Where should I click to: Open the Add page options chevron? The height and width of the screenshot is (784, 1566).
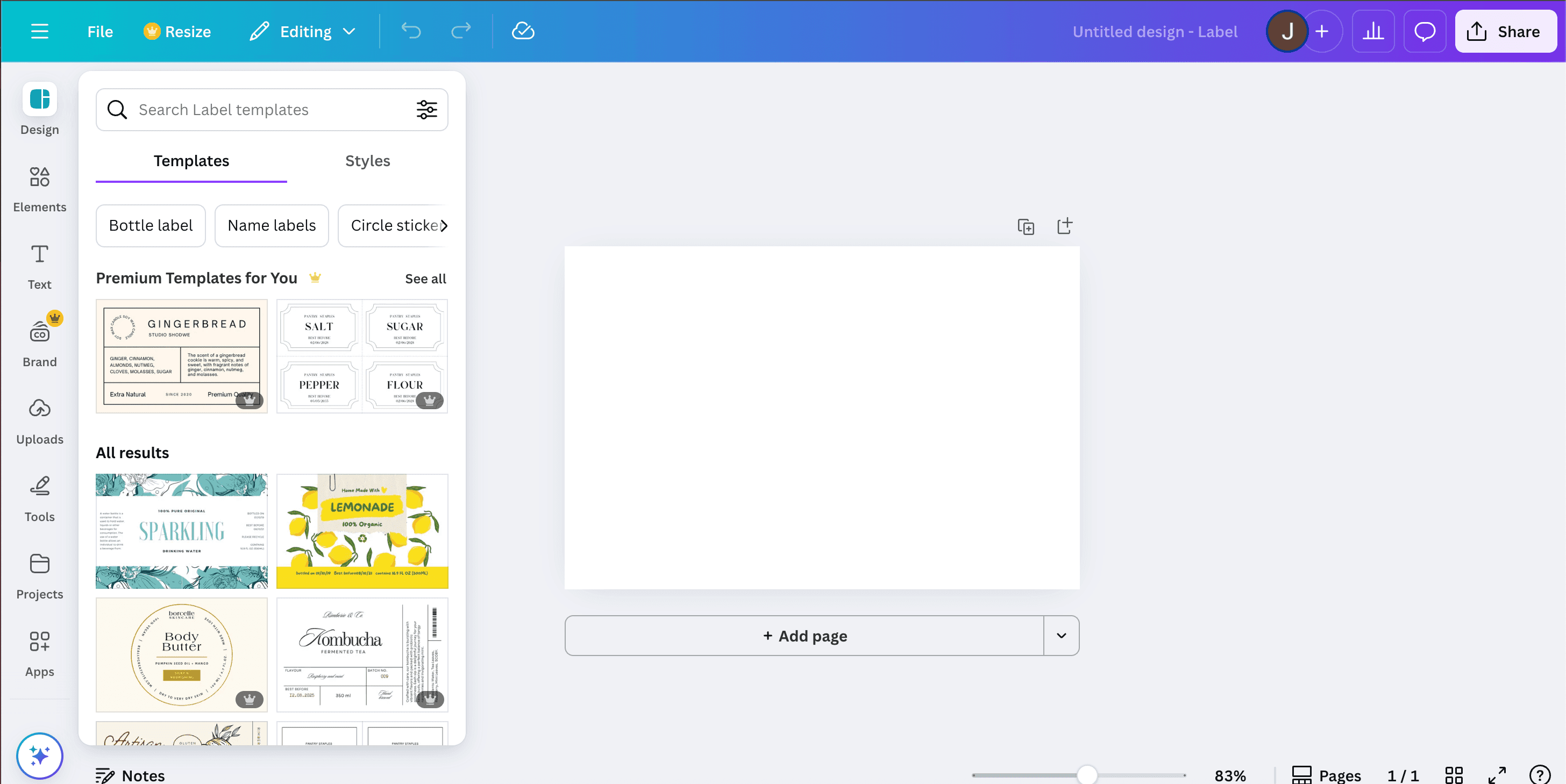point(1061,636)
